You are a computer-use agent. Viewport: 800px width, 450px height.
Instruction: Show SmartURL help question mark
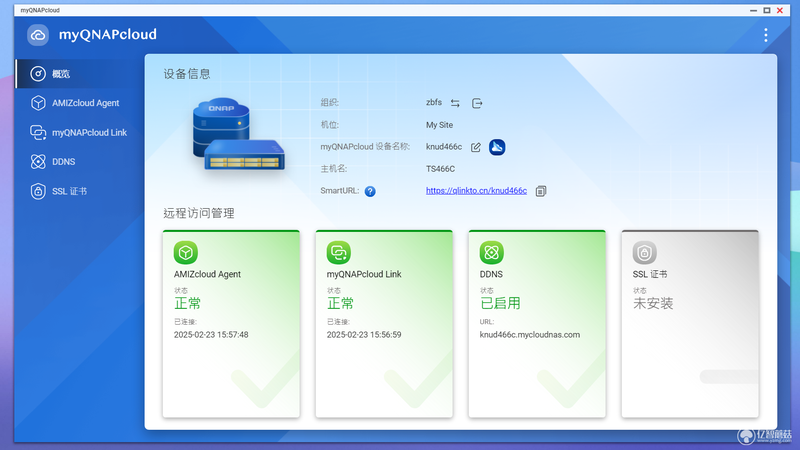tap(370, 191)
